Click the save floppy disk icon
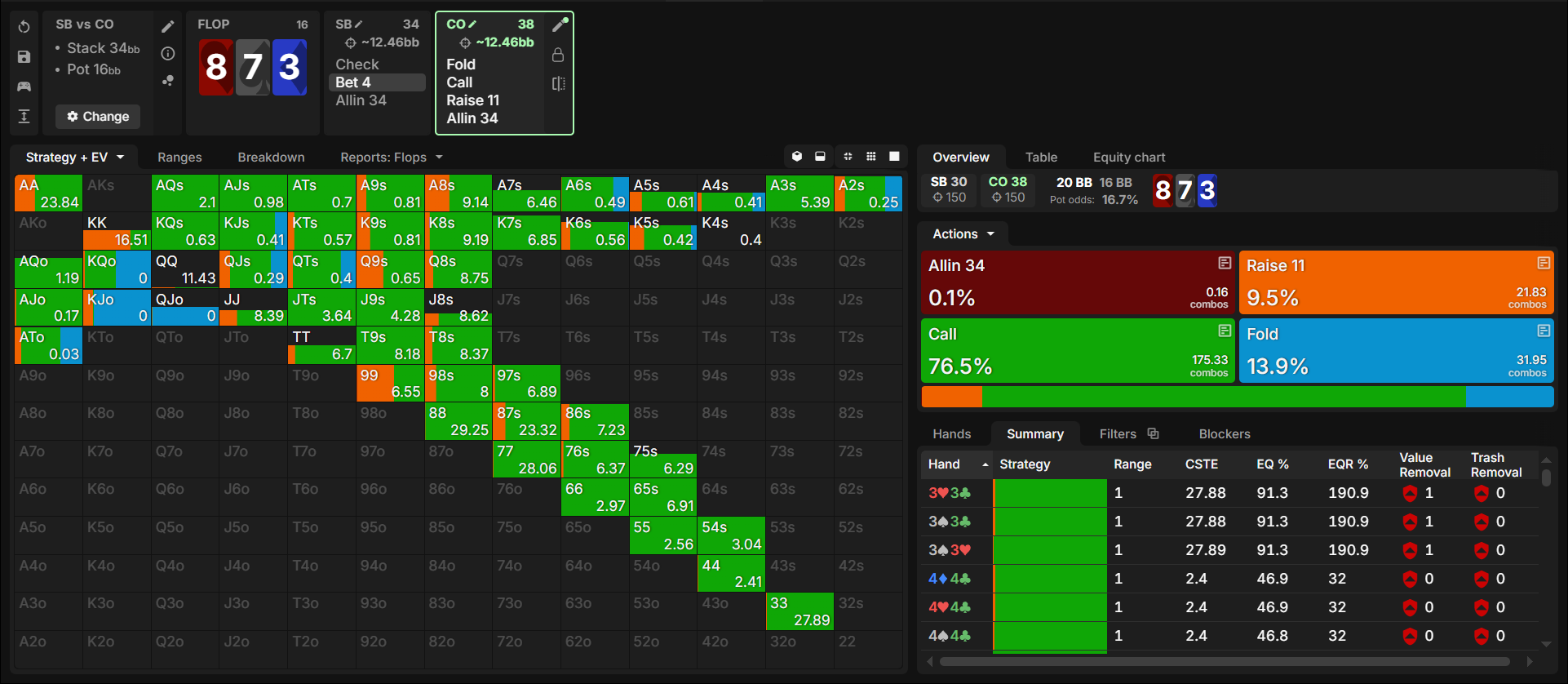 [24, 56]
